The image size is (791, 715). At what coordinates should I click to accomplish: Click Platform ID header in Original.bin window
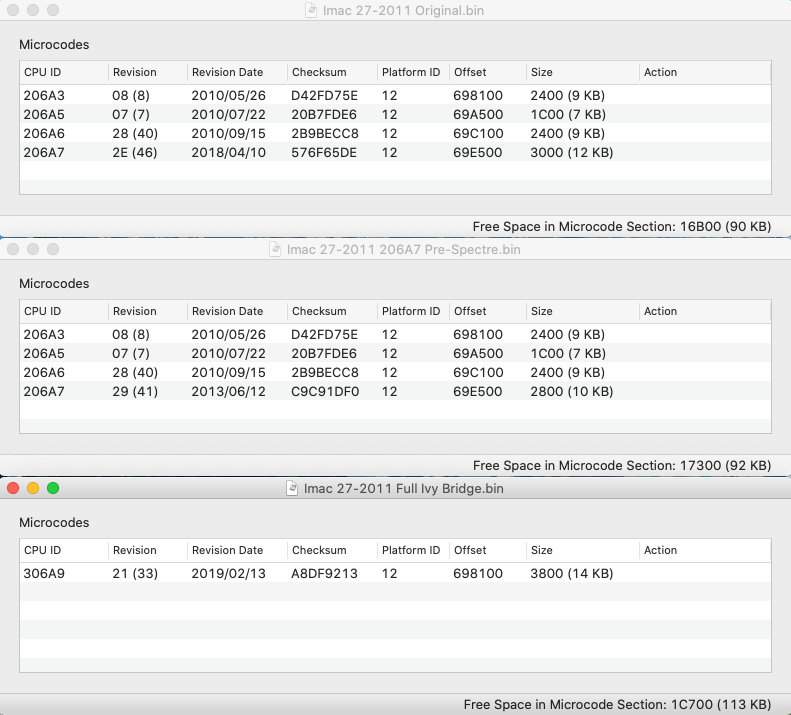coord(414,72)
